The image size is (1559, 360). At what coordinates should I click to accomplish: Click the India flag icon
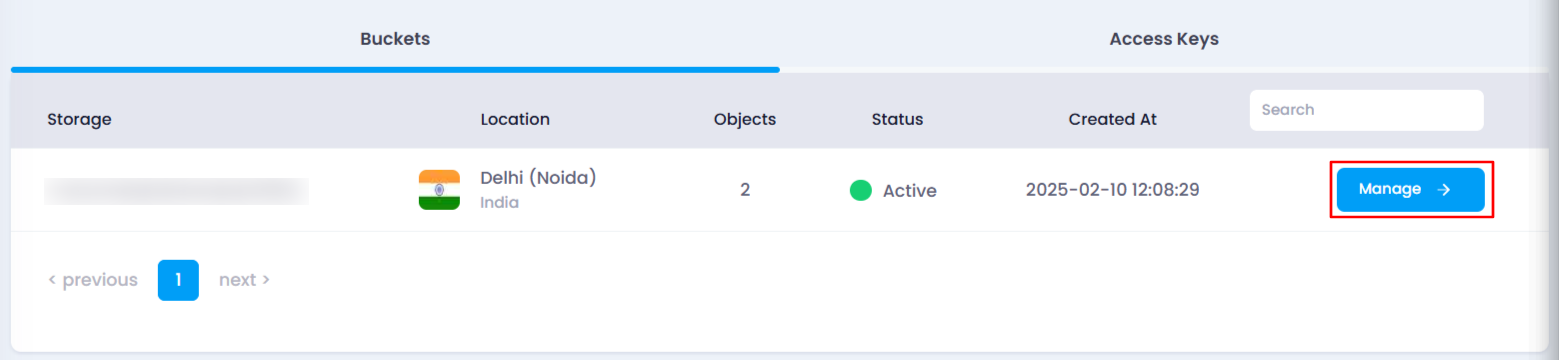(439, 190)
